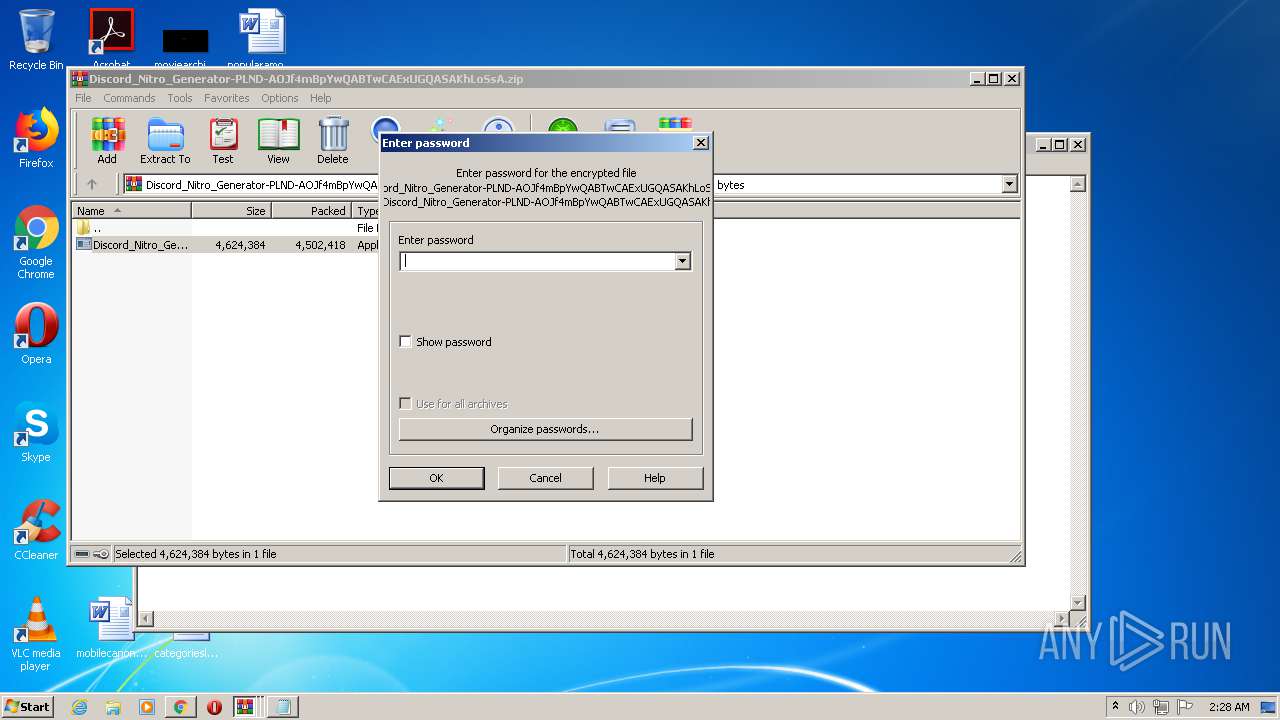
Task: Open the Tools menu
Action: [x=180, y=98]
